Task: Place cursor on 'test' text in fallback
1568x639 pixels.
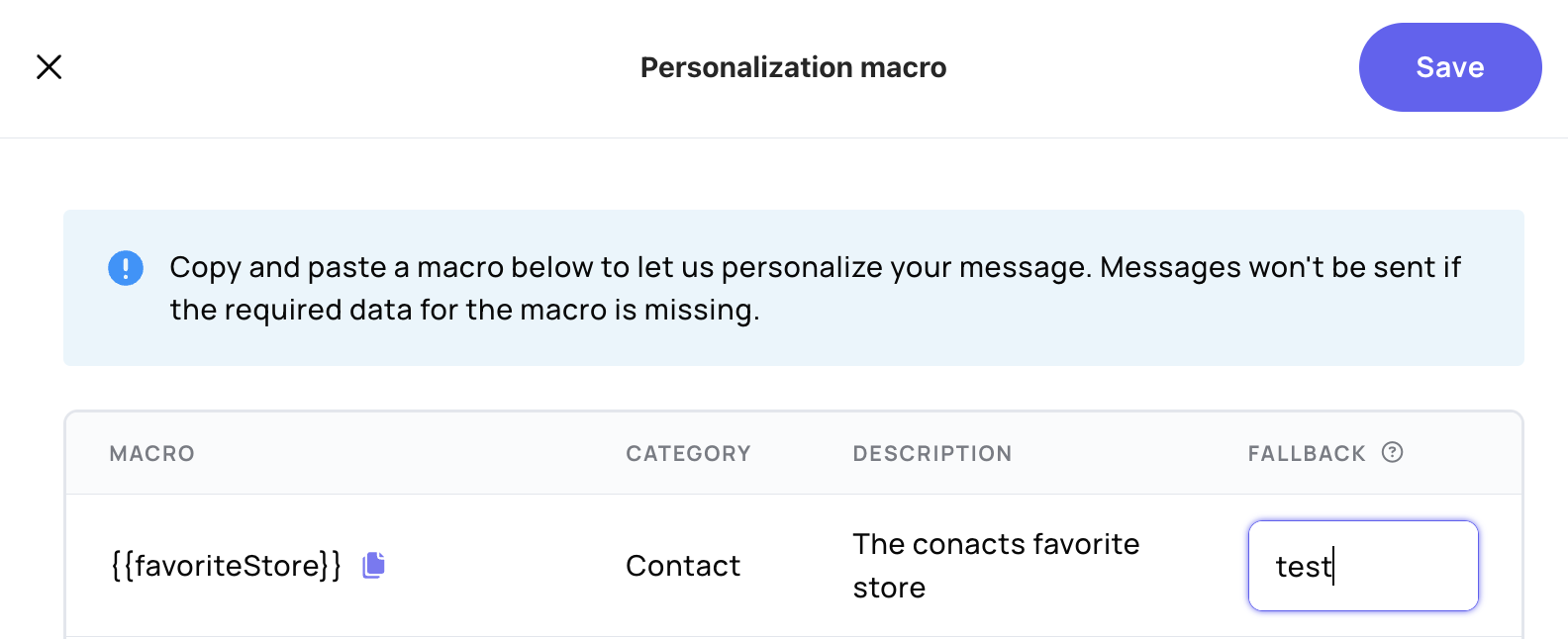Action: point(1302,567)
